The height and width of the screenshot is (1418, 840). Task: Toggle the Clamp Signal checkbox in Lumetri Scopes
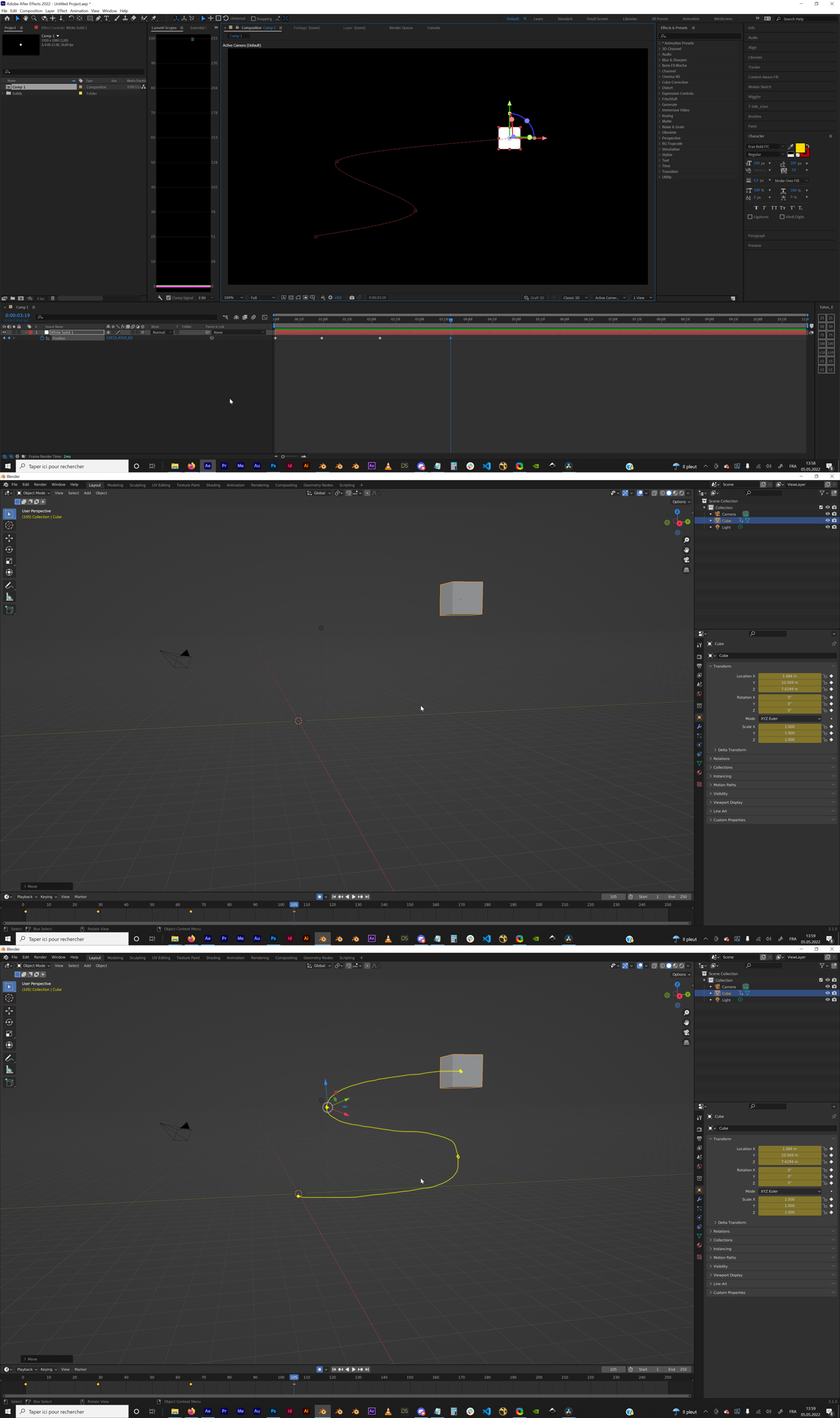click(168, 298)
